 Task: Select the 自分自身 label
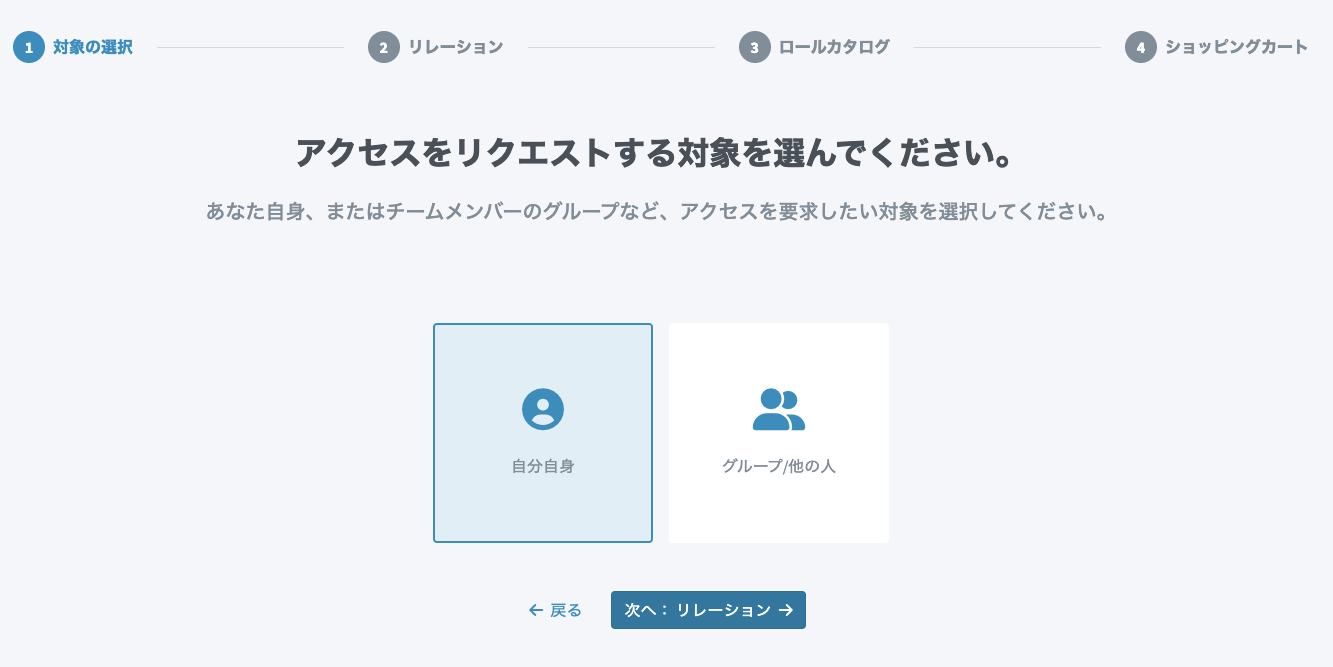pyautogui.click(x=543, y=466)
